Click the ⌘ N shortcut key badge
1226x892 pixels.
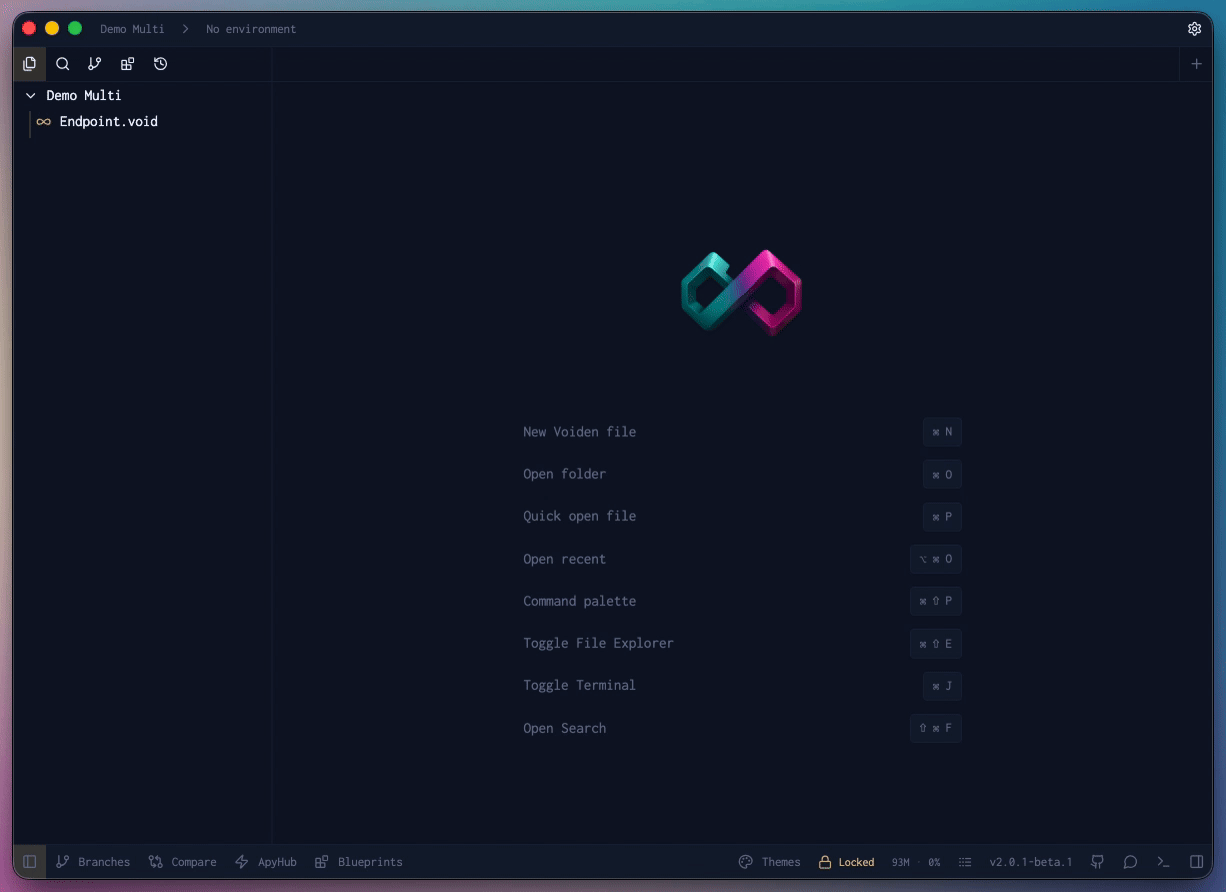click(x=942, y=432)
